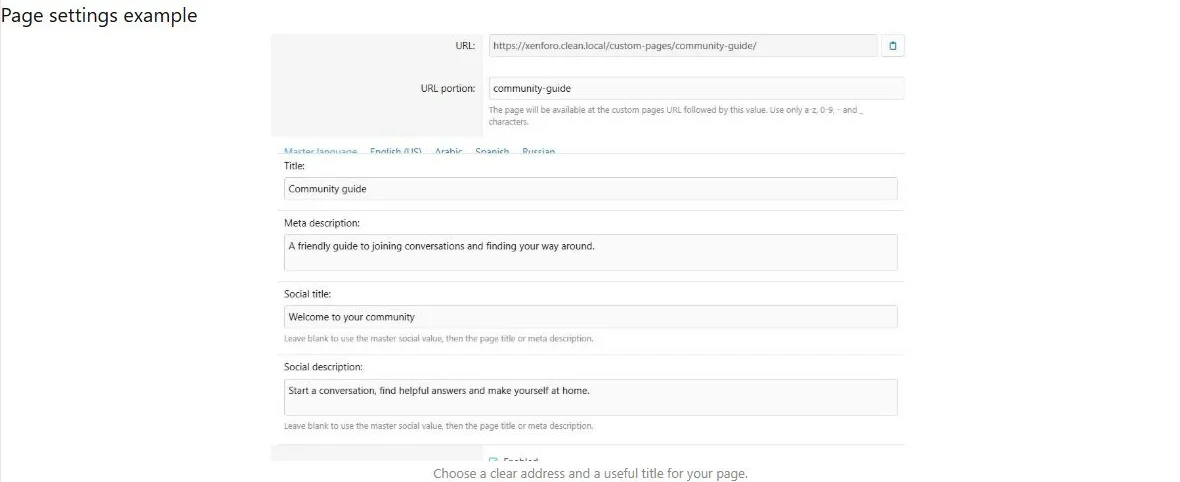Focus the URL portion input field
This screenshot has height=482, width=1180.
[696, 88]
